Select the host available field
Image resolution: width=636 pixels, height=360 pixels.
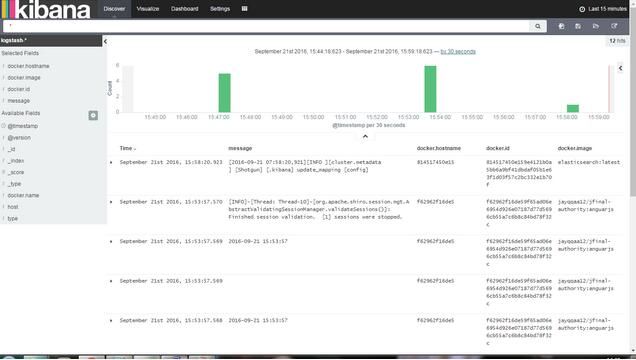coord(13,207)
